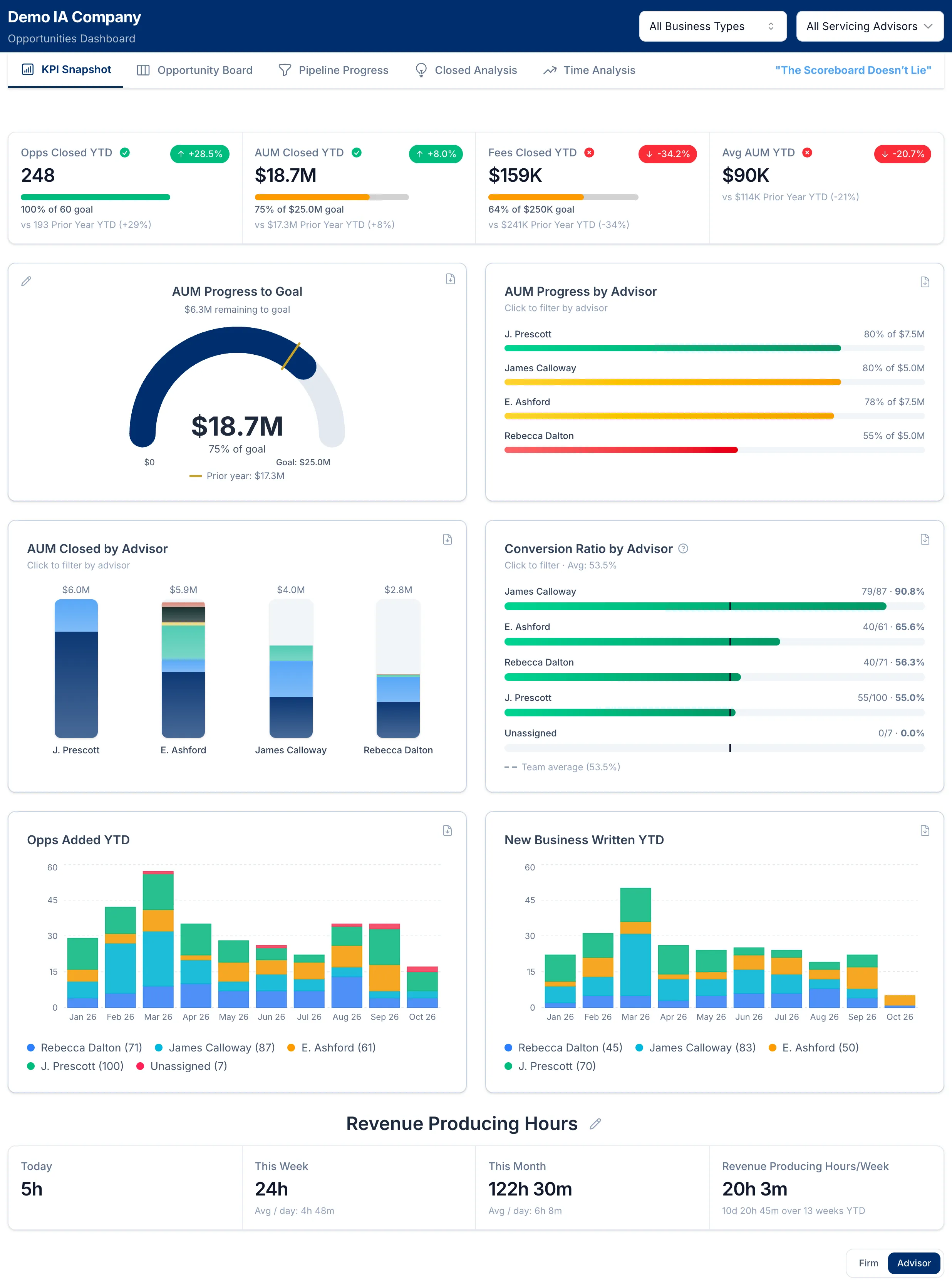Click the Mar 26 bar in Opps Added YTD

click(158, 939)
